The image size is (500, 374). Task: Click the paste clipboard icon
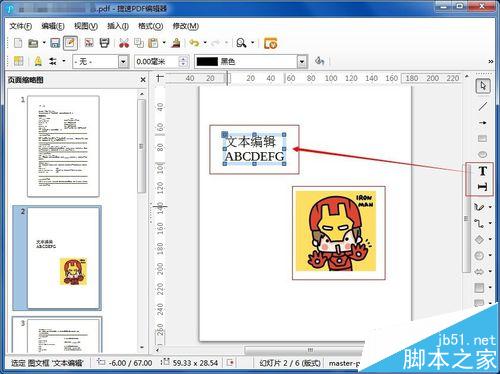(x=153, y=43)
